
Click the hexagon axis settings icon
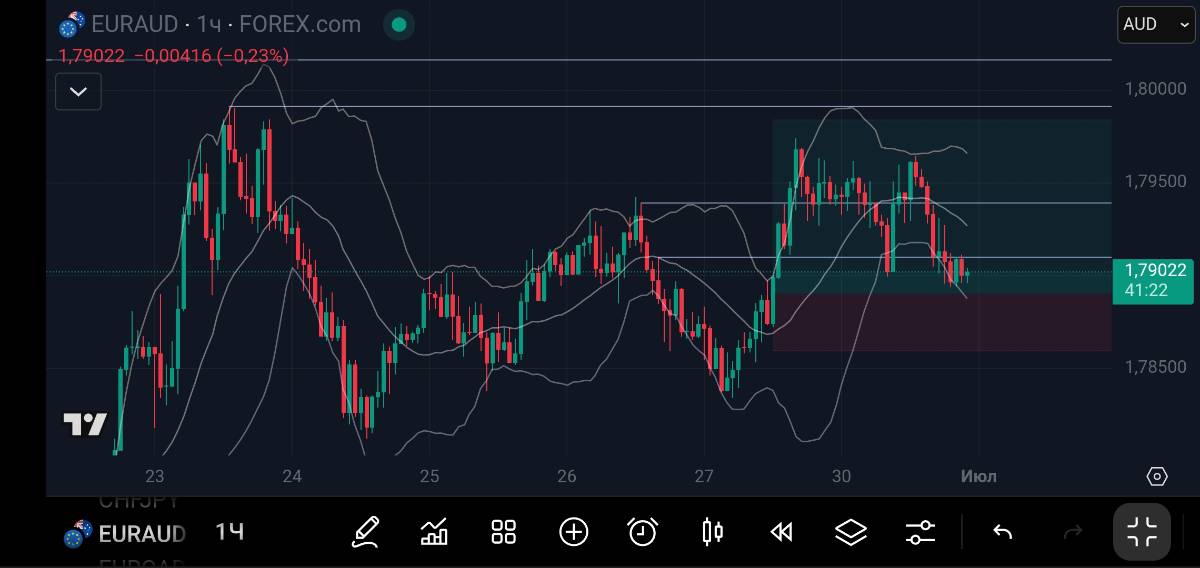click(x=1157, y=476)
